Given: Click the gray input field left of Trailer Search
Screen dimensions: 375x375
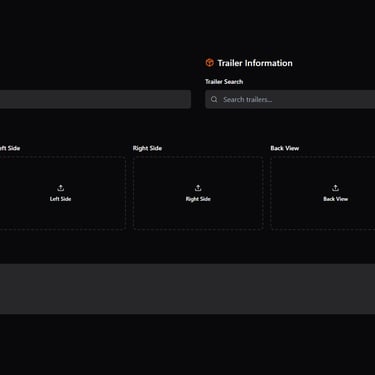Looking at the screenshot, I should (x=95, y=99).
